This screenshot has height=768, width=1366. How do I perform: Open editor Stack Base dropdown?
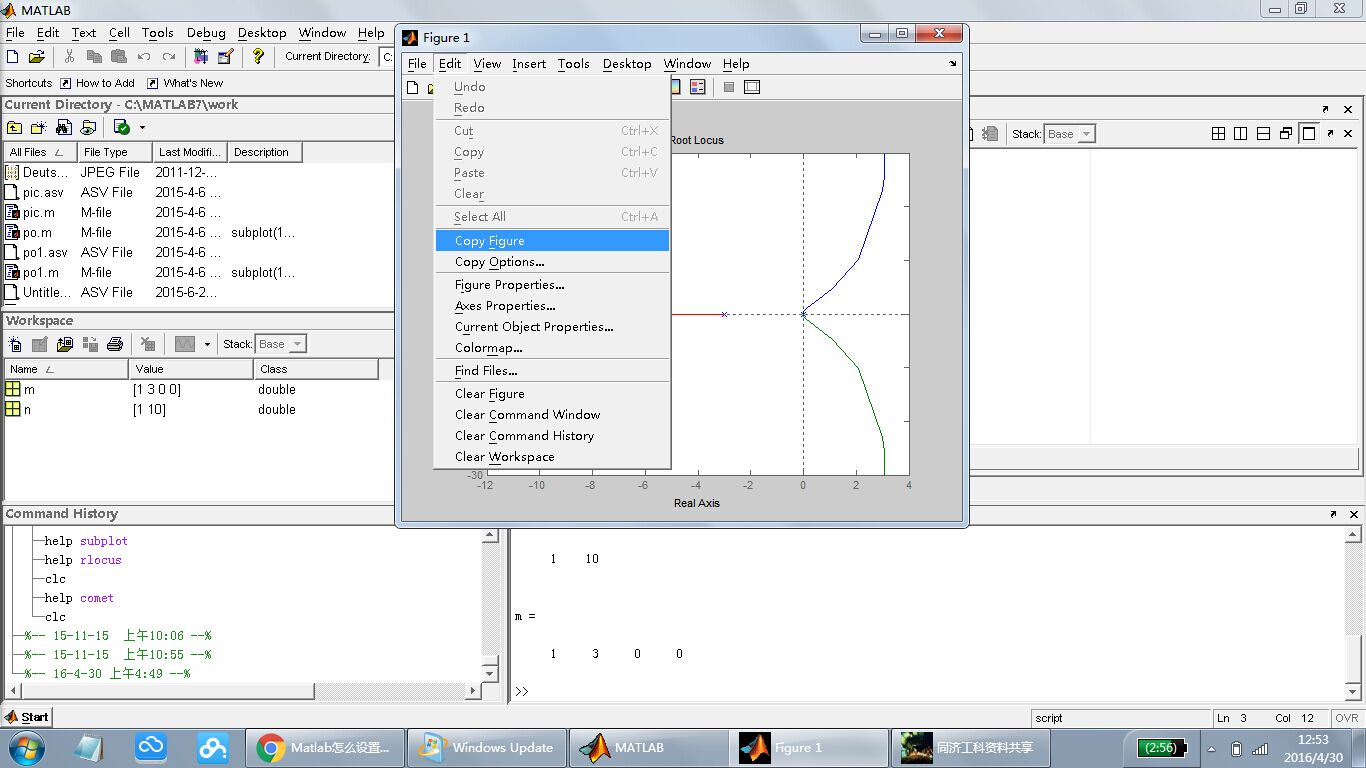[1070, 134]
